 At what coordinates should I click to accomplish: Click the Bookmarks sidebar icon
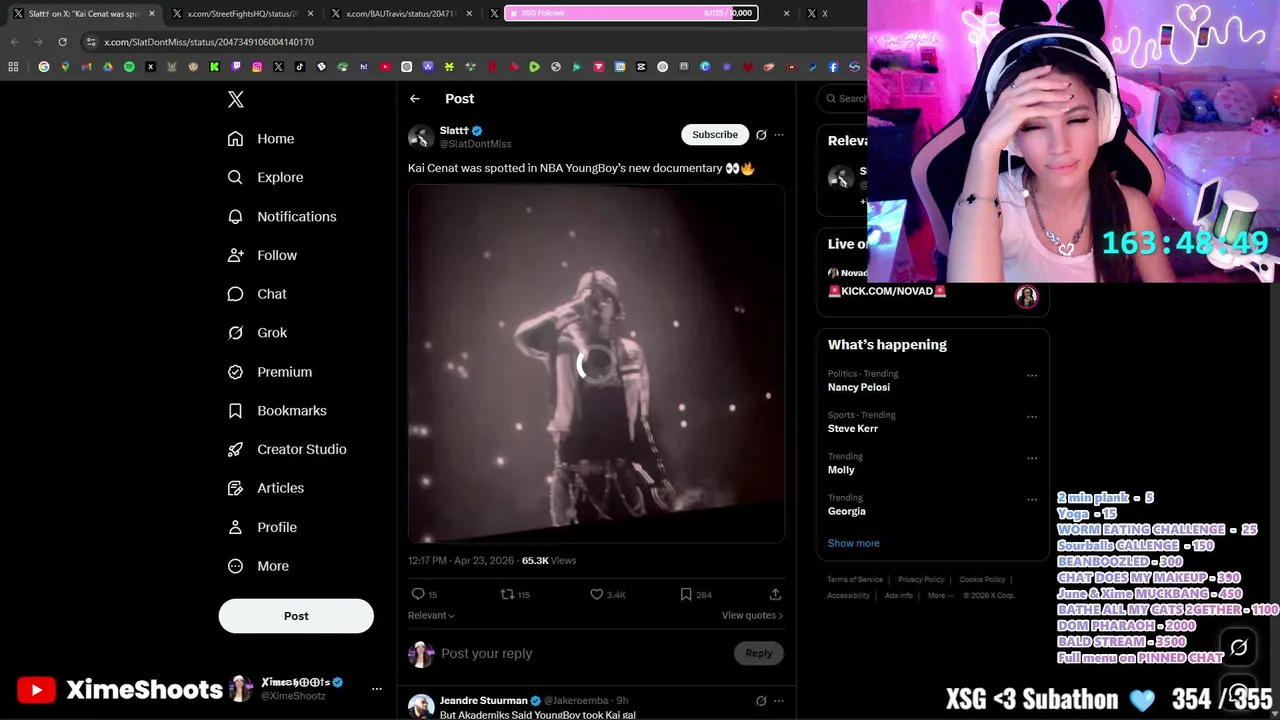click(x=235, y=411)
